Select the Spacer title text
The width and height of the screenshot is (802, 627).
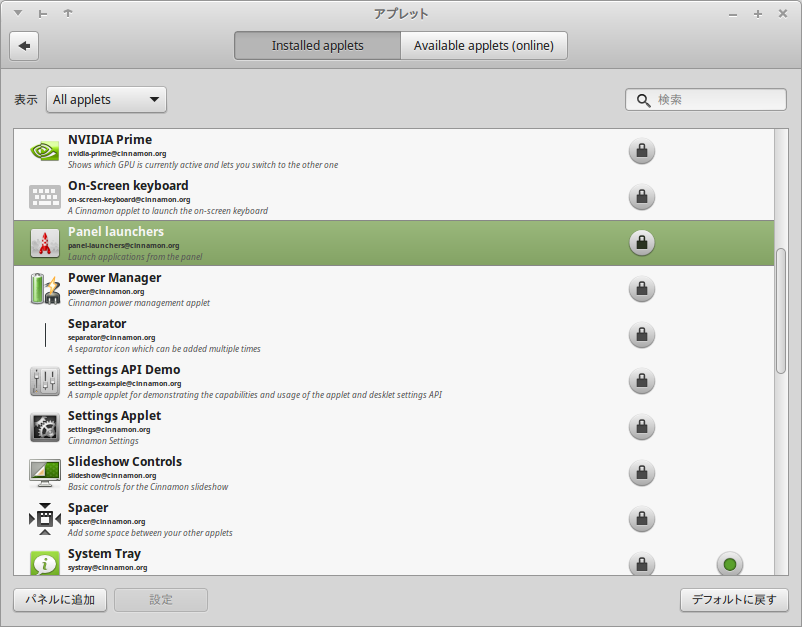coord(88,508)
